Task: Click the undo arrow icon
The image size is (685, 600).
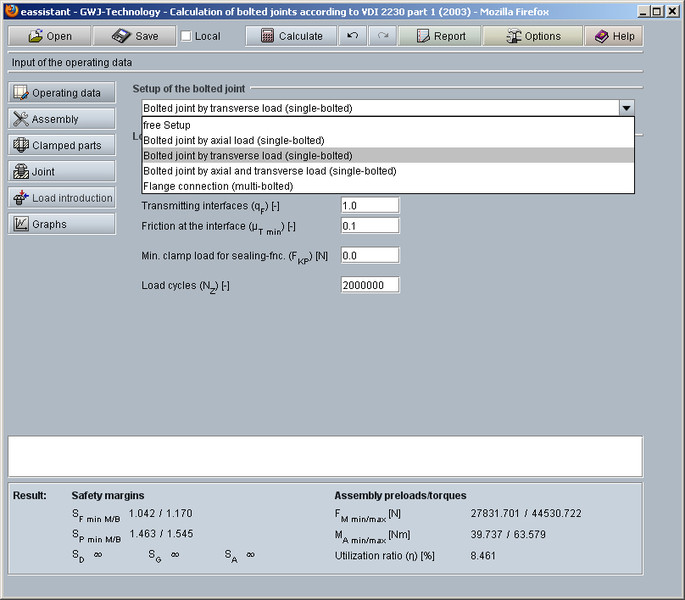Action: coord(352,36)
